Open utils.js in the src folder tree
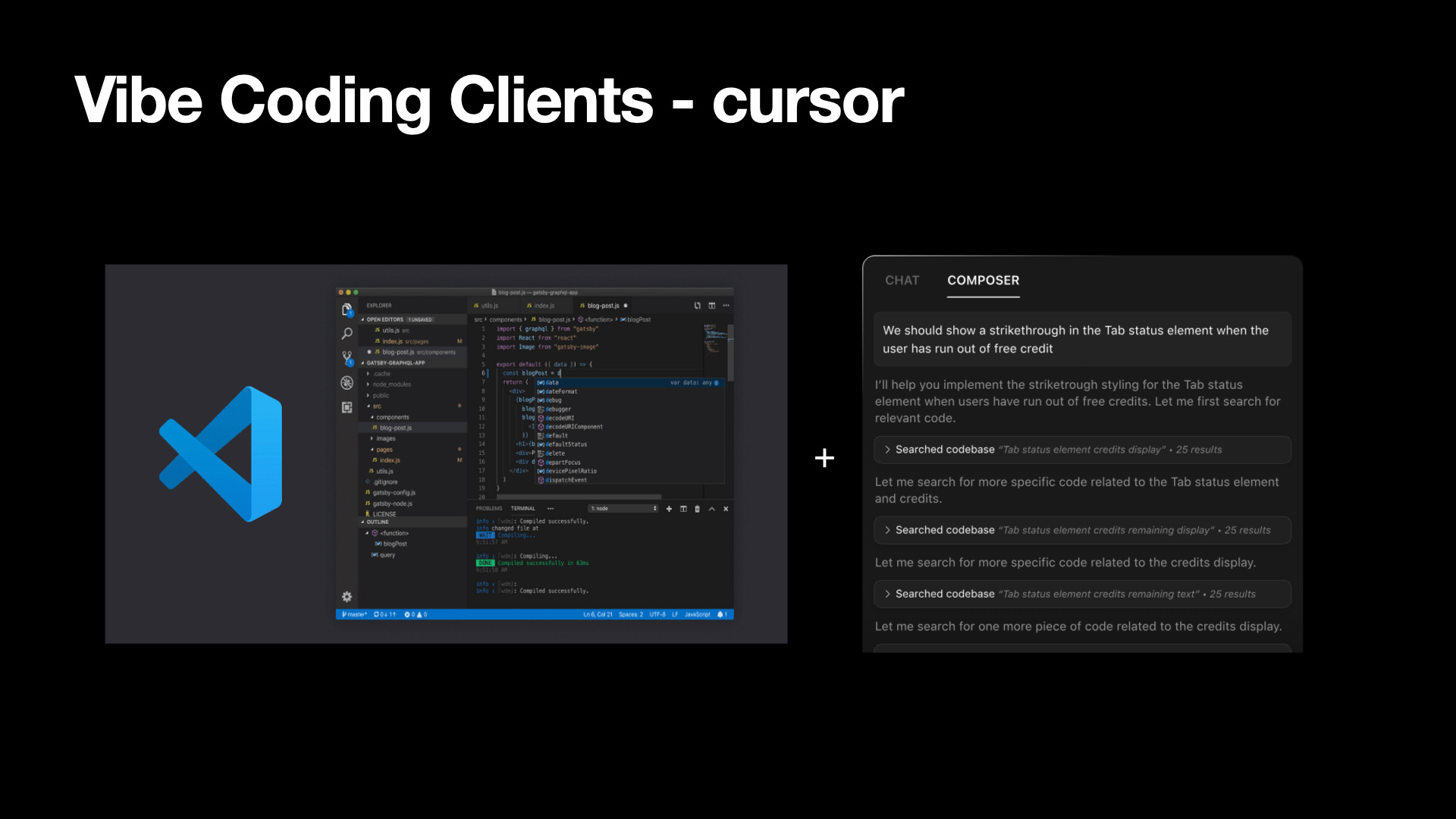Image resolution: width=1456 pixels, height=819 pixels. click(x=413, y=471)
